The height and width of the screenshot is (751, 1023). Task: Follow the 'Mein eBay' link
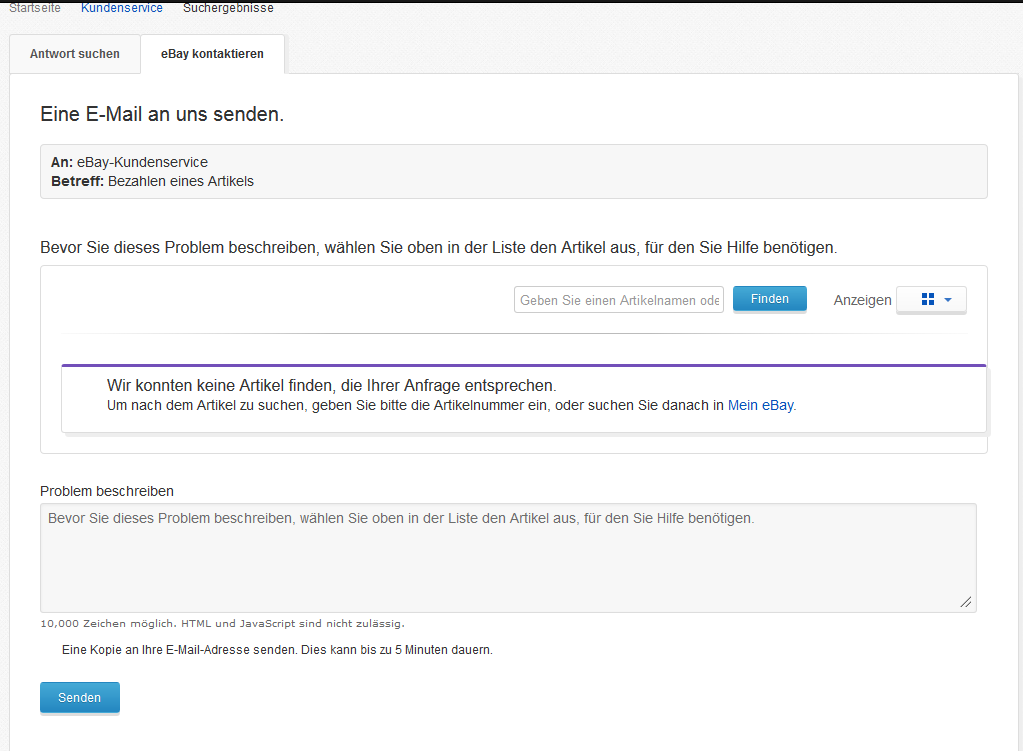(761, 405)
